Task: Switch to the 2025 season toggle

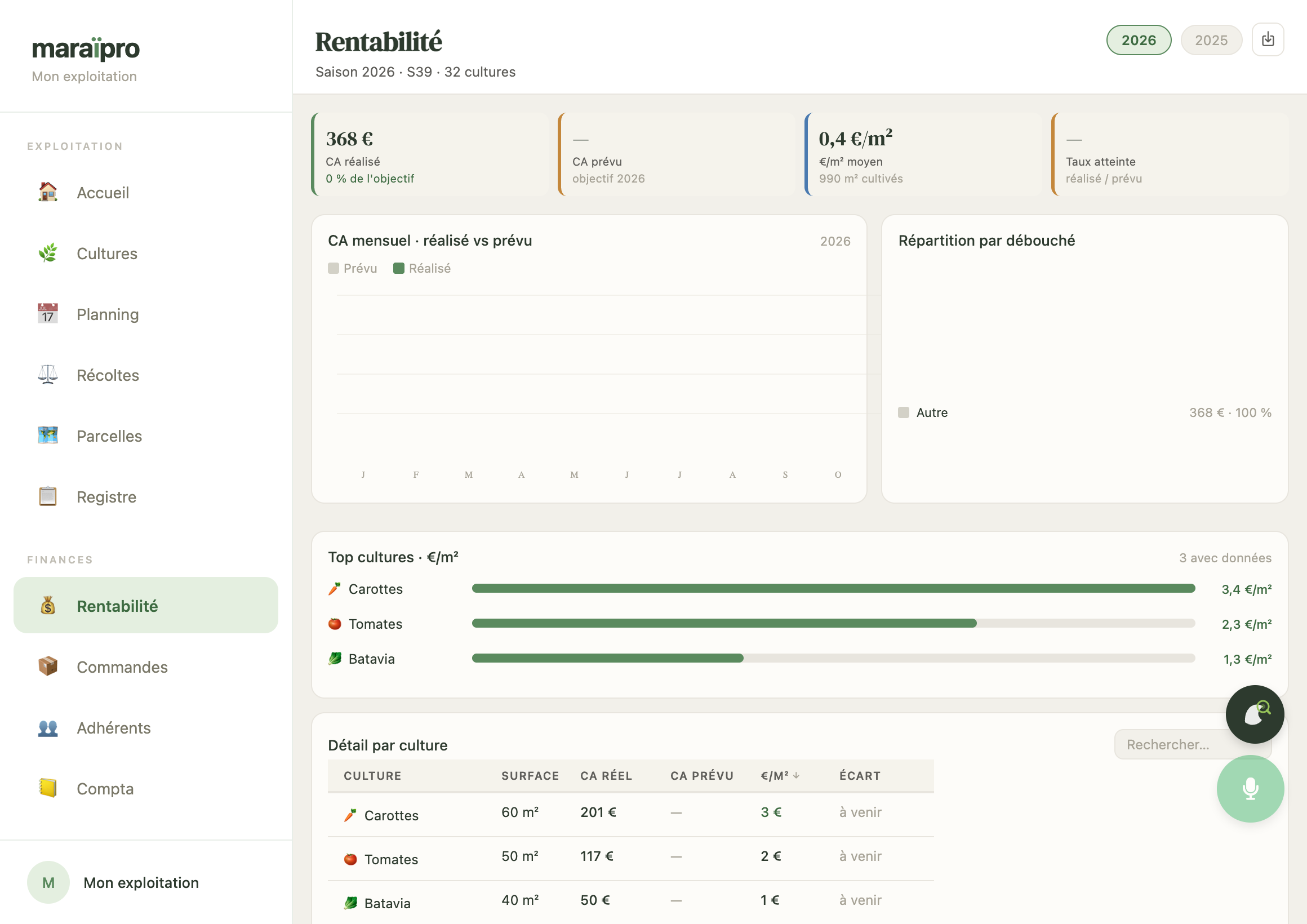Action: 1210,40
